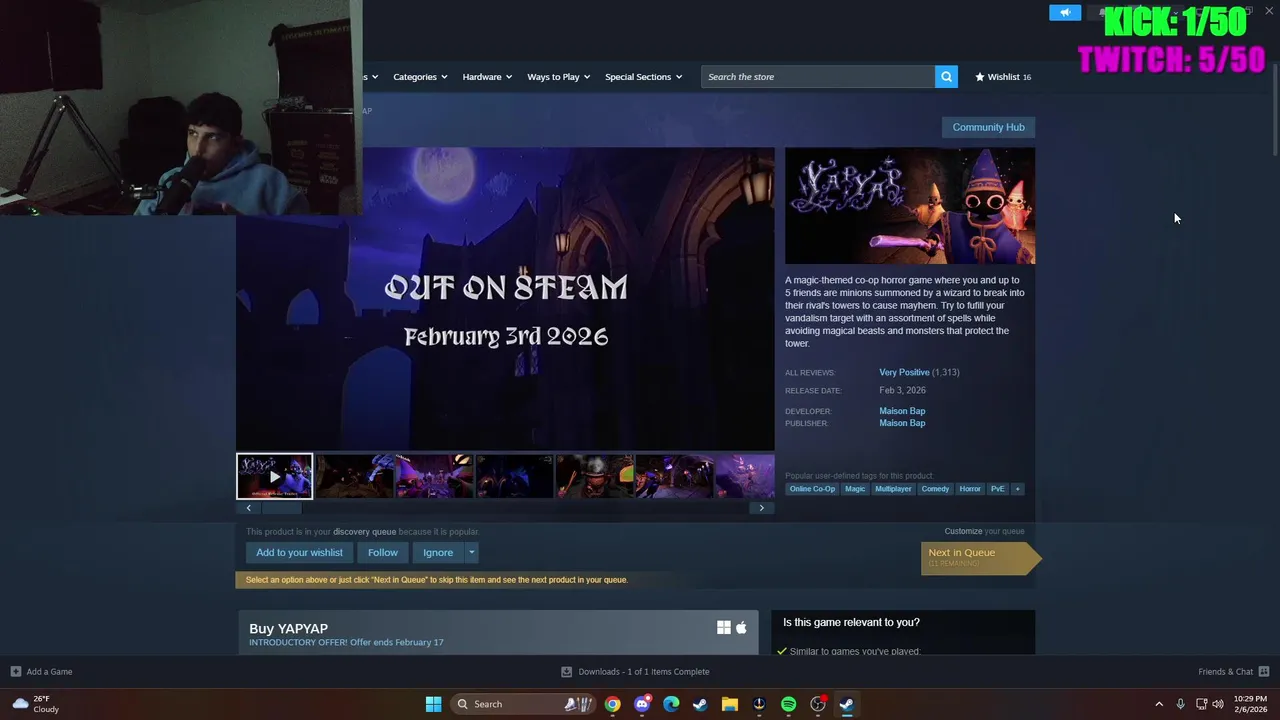Viewport: 1280px width, 720px height.
Task: Open Microsoft Edge from the taskbar
Action: (671, 704)
